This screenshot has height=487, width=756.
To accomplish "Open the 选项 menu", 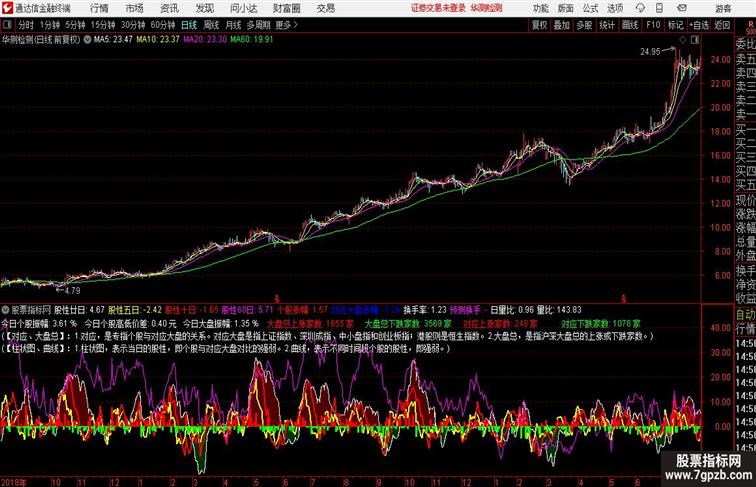I will (x=615, y=8).
